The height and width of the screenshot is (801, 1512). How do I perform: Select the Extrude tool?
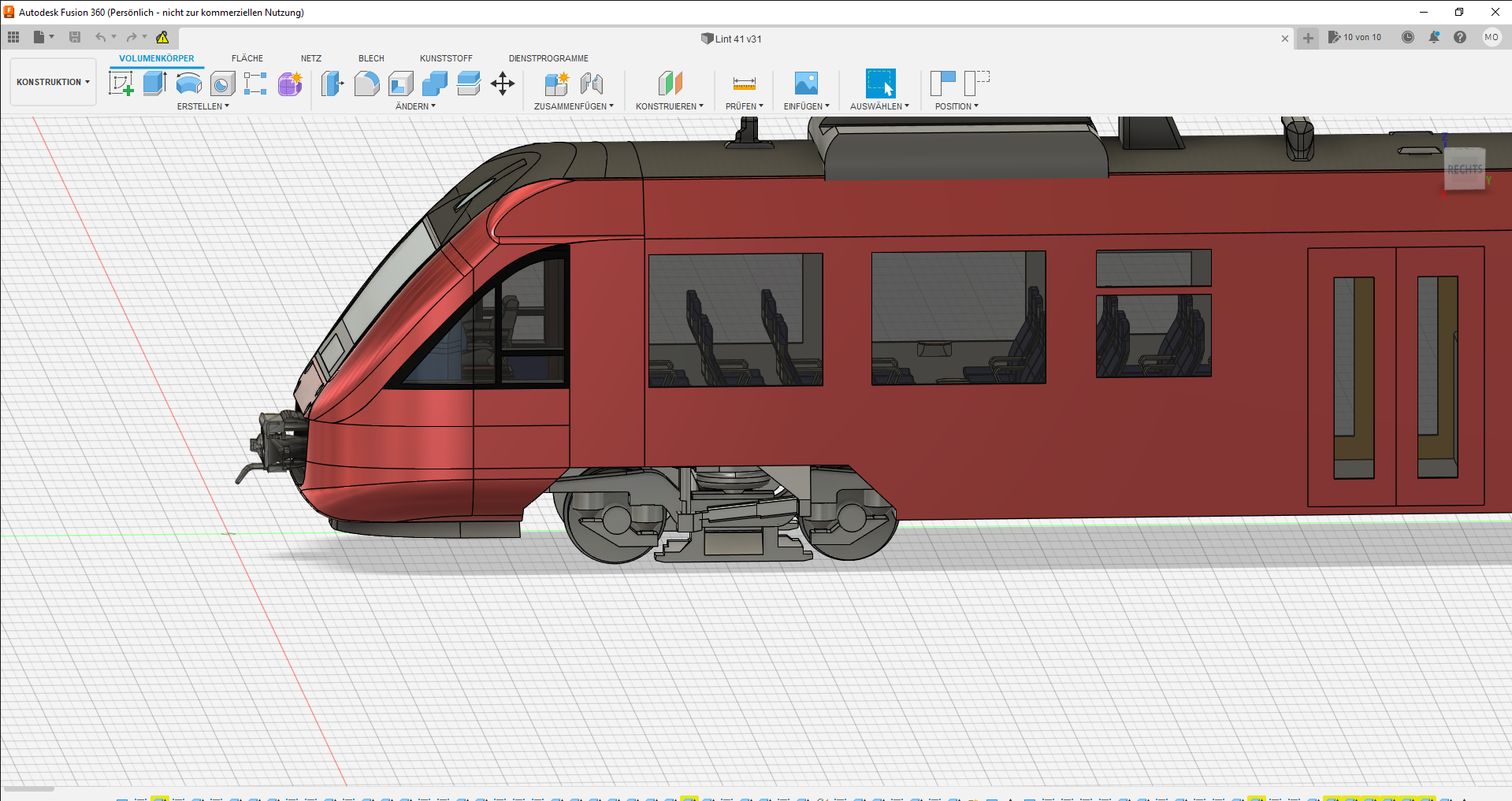[154, 83]
